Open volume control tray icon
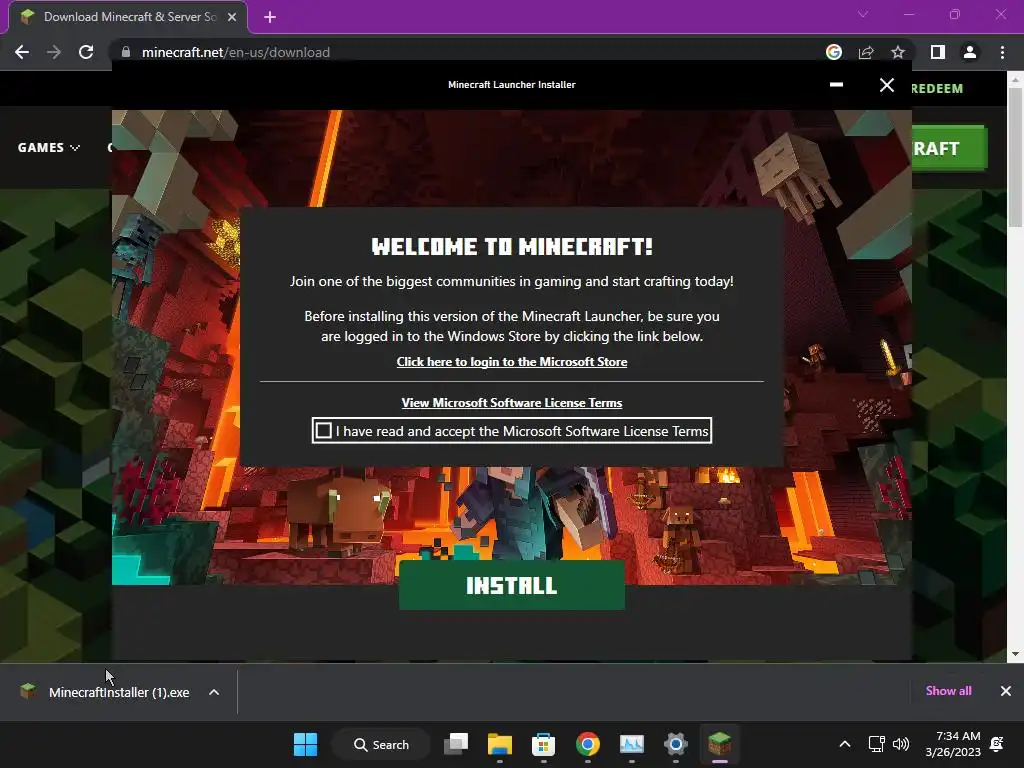Screen dimensions: 1024x768 pyautogui.click(x=901, y=744)
